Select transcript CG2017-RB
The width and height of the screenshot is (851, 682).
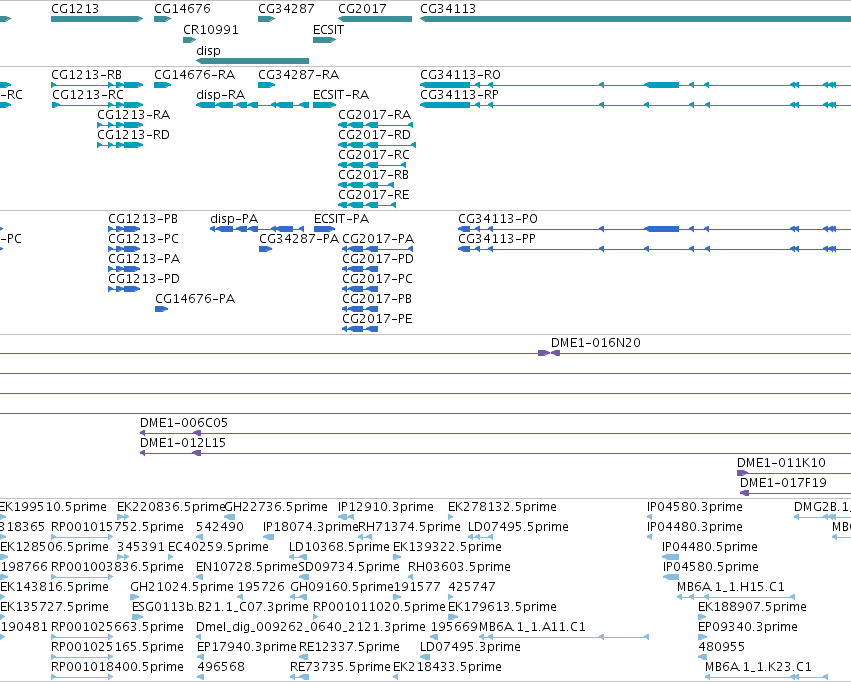pyautogui.click(x=366, y=185)
